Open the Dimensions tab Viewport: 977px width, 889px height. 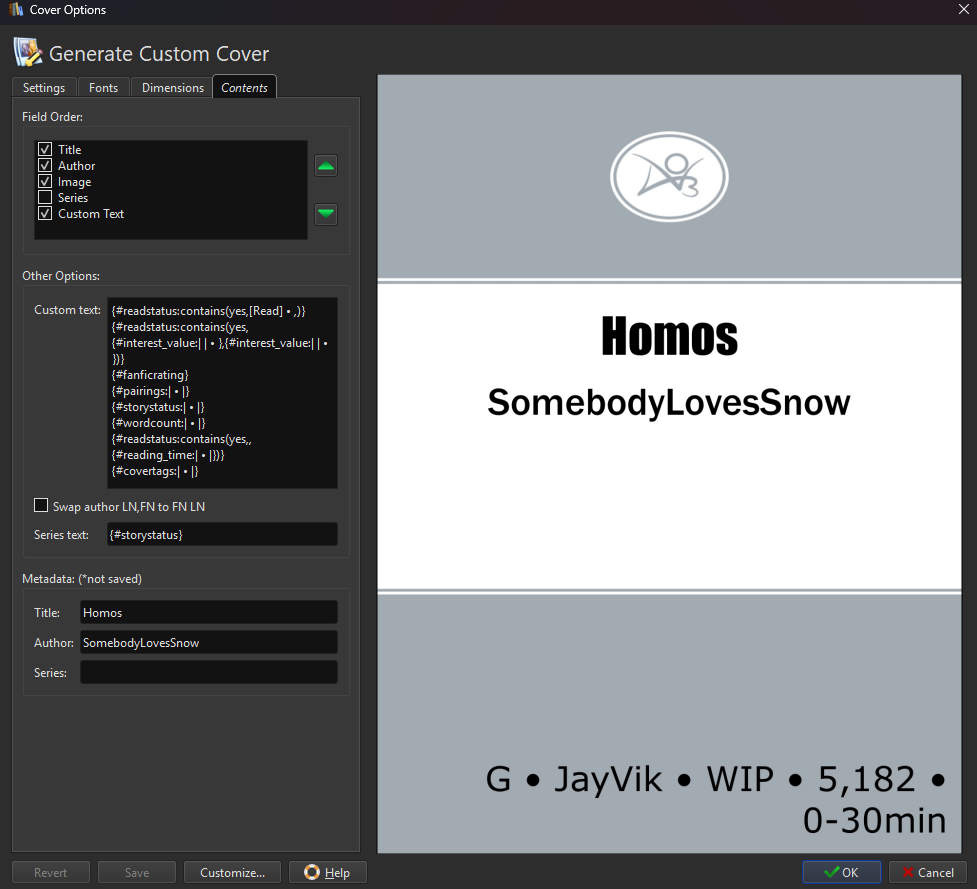pyautogui.click(x=173, y=87)
